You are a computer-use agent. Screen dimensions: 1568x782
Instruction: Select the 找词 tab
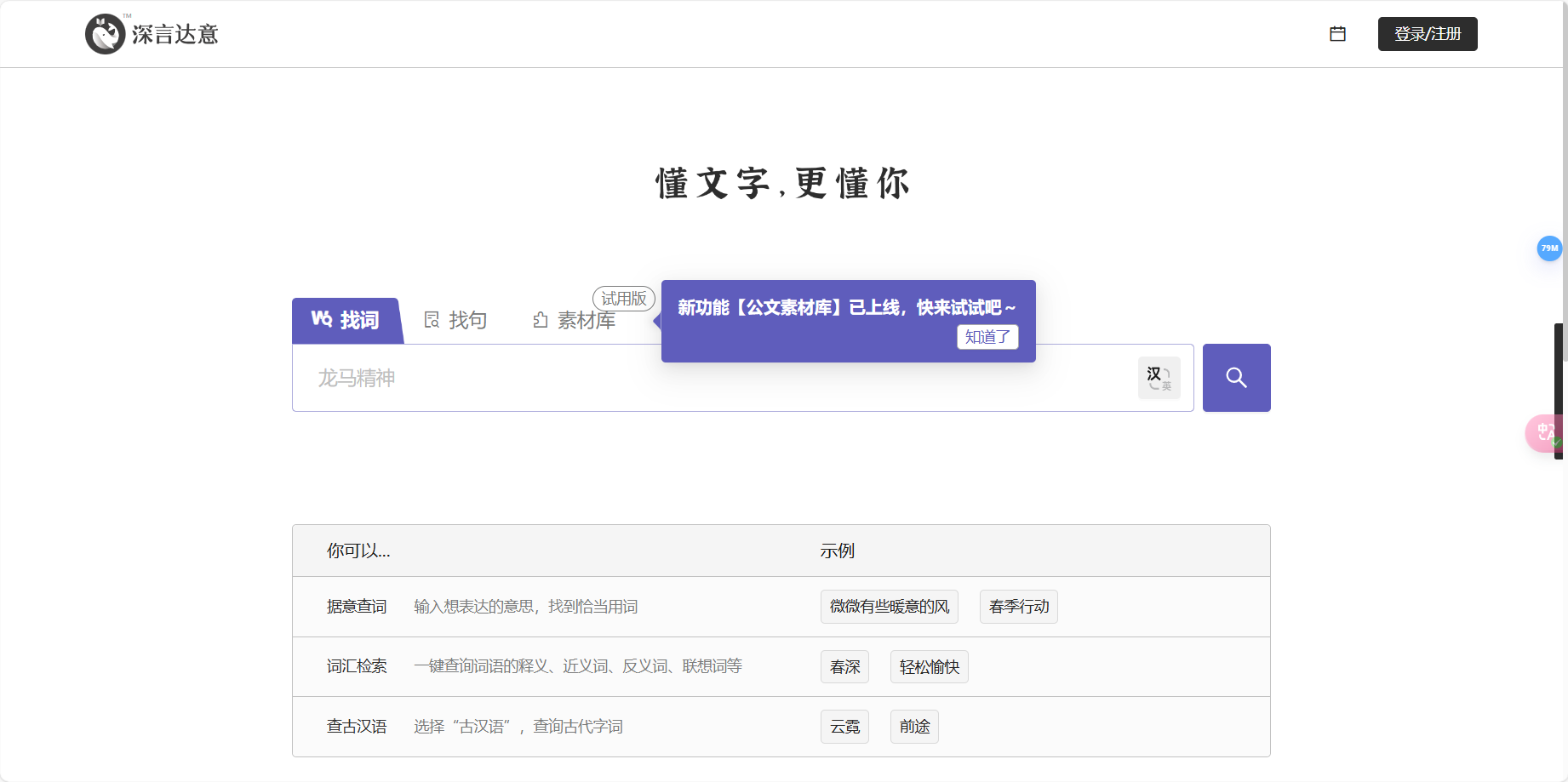pos(358,321)
